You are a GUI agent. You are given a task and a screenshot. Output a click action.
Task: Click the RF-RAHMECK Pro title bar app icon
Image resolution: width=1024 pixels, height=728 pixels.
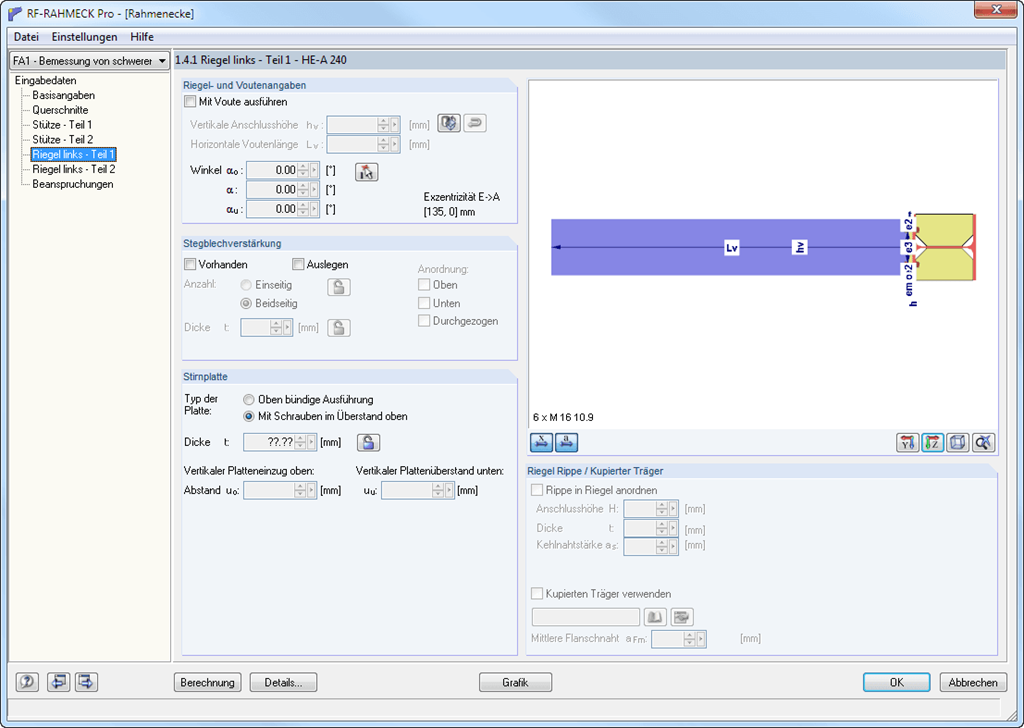[14, 13]
